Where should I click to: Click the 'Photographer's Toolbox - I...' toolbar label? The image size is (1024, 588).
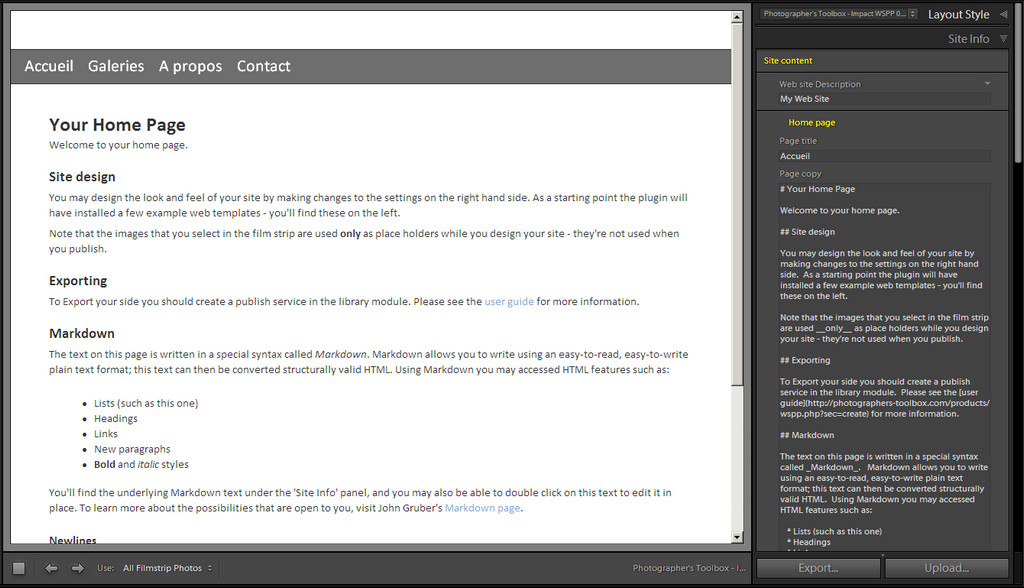coord(689,568)
